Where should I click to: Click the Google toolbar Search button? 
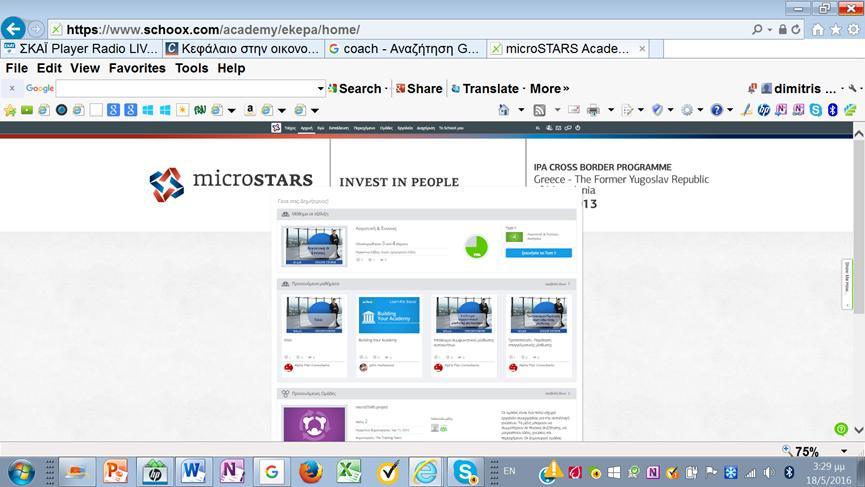[x=355, y=88]
